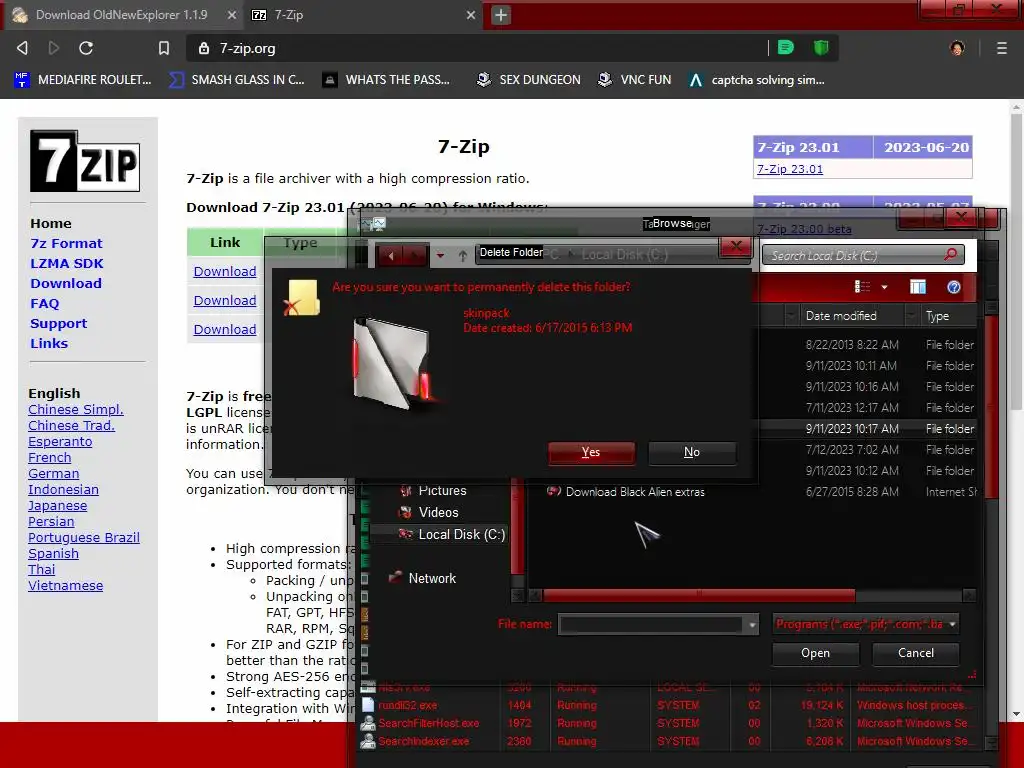Open the Home link in sidebar
Viewport: 1024px width, 768px height.
point(51,223)
